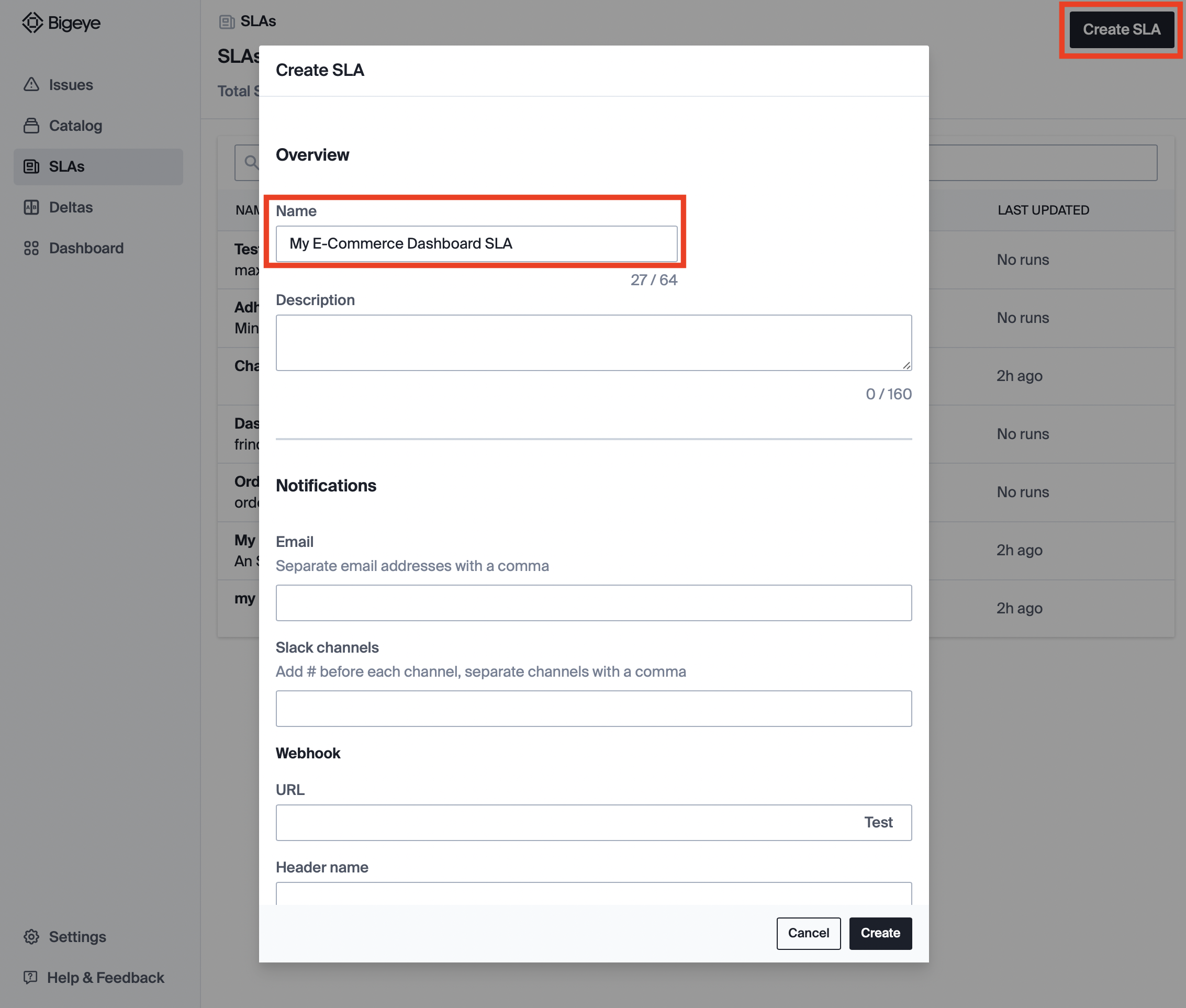
Task: Click the Help & Feedback icon
Action: 30,977
